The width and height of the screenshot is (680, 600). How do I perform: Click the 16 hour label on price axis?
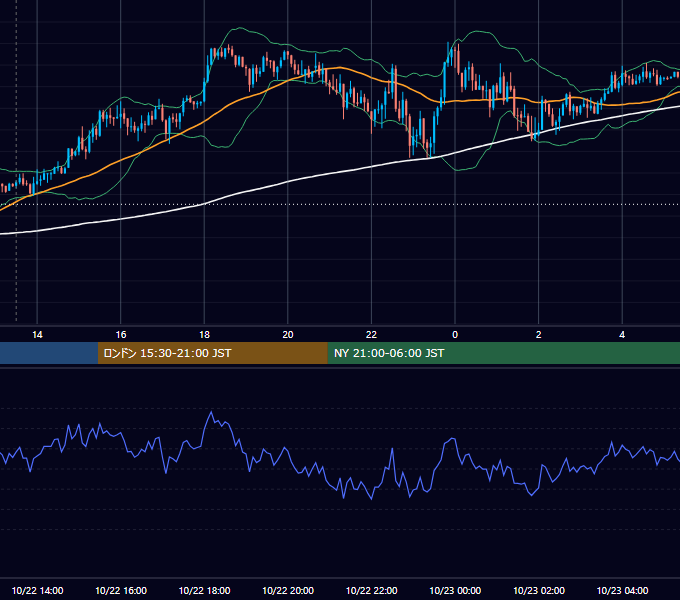[x=121, y=335]
